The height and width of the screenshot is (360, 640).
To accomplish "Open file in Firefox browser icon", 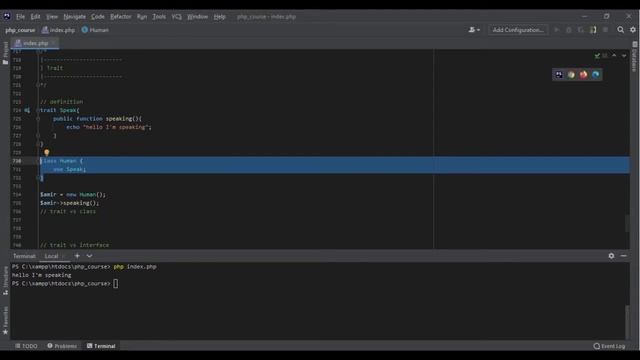I will pos(583,75).
